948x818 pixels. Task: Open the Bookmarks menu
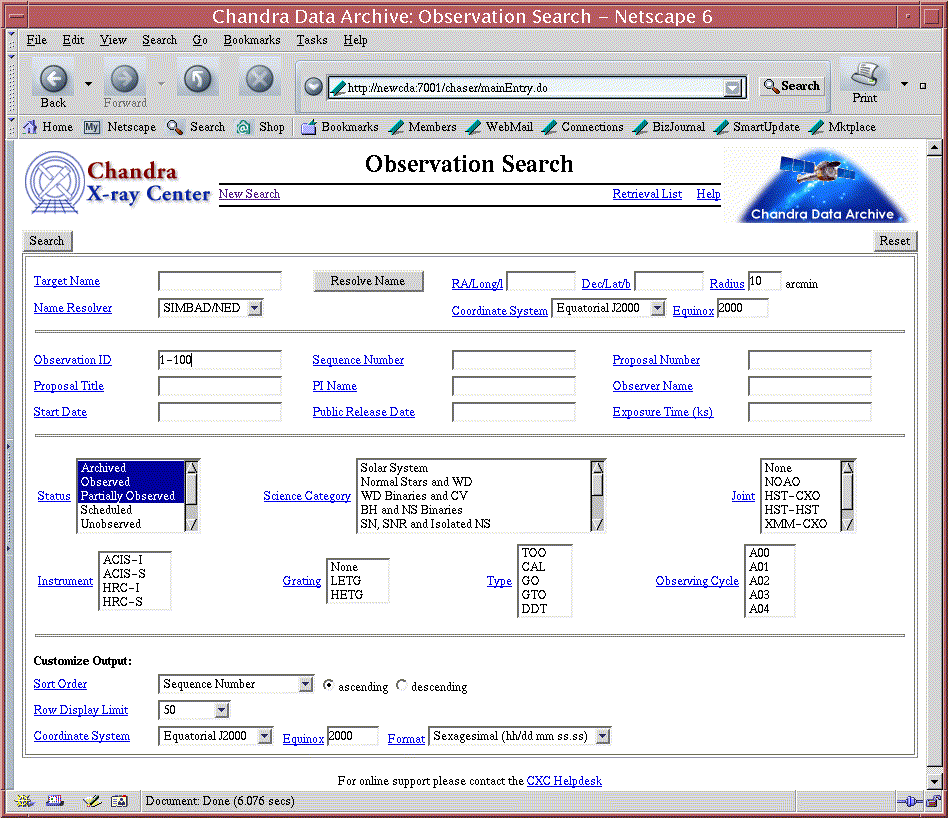pos(252,40)
